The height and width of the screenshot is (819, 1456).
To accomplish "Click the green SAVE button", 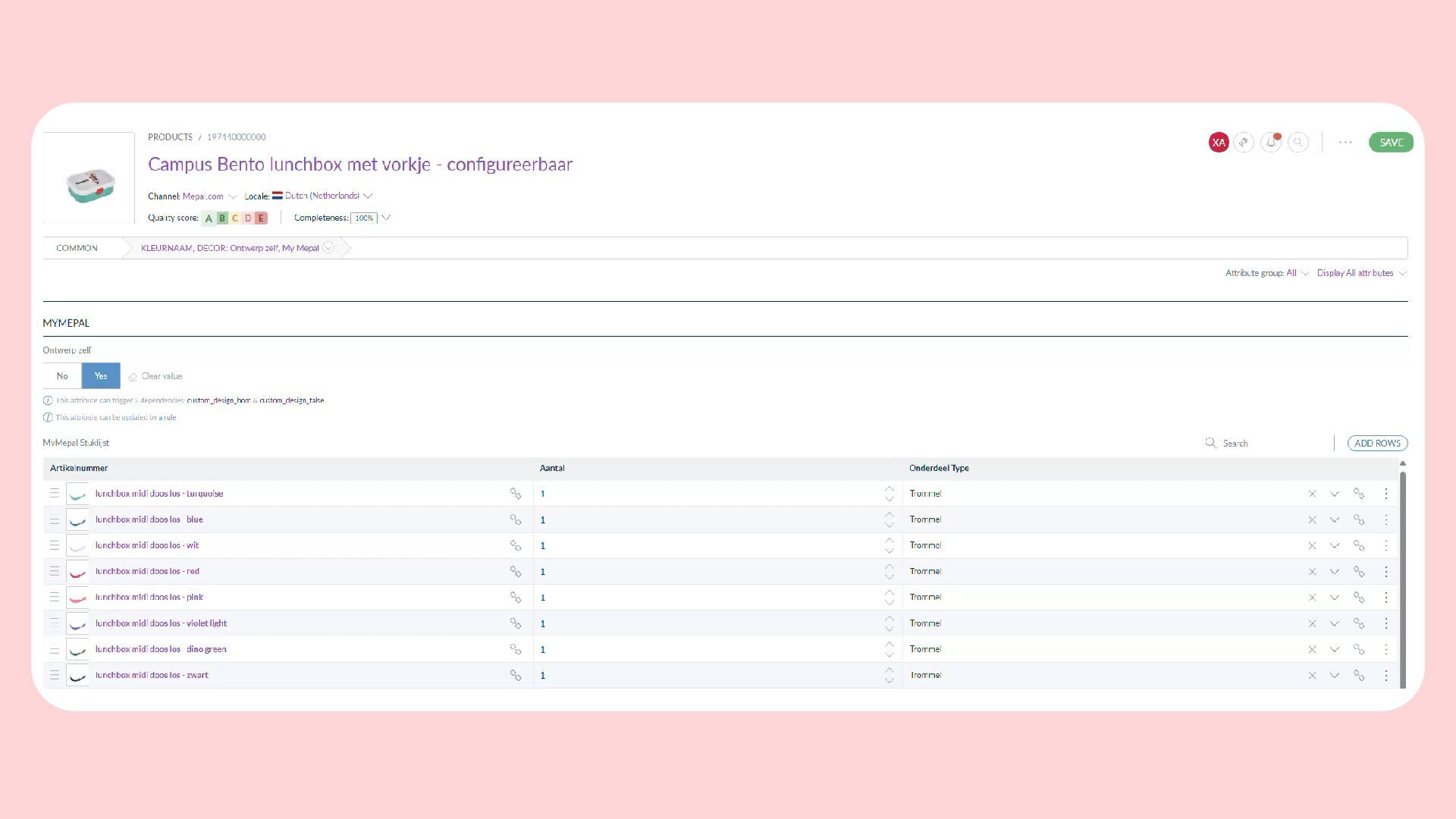I will [1390, 143].
